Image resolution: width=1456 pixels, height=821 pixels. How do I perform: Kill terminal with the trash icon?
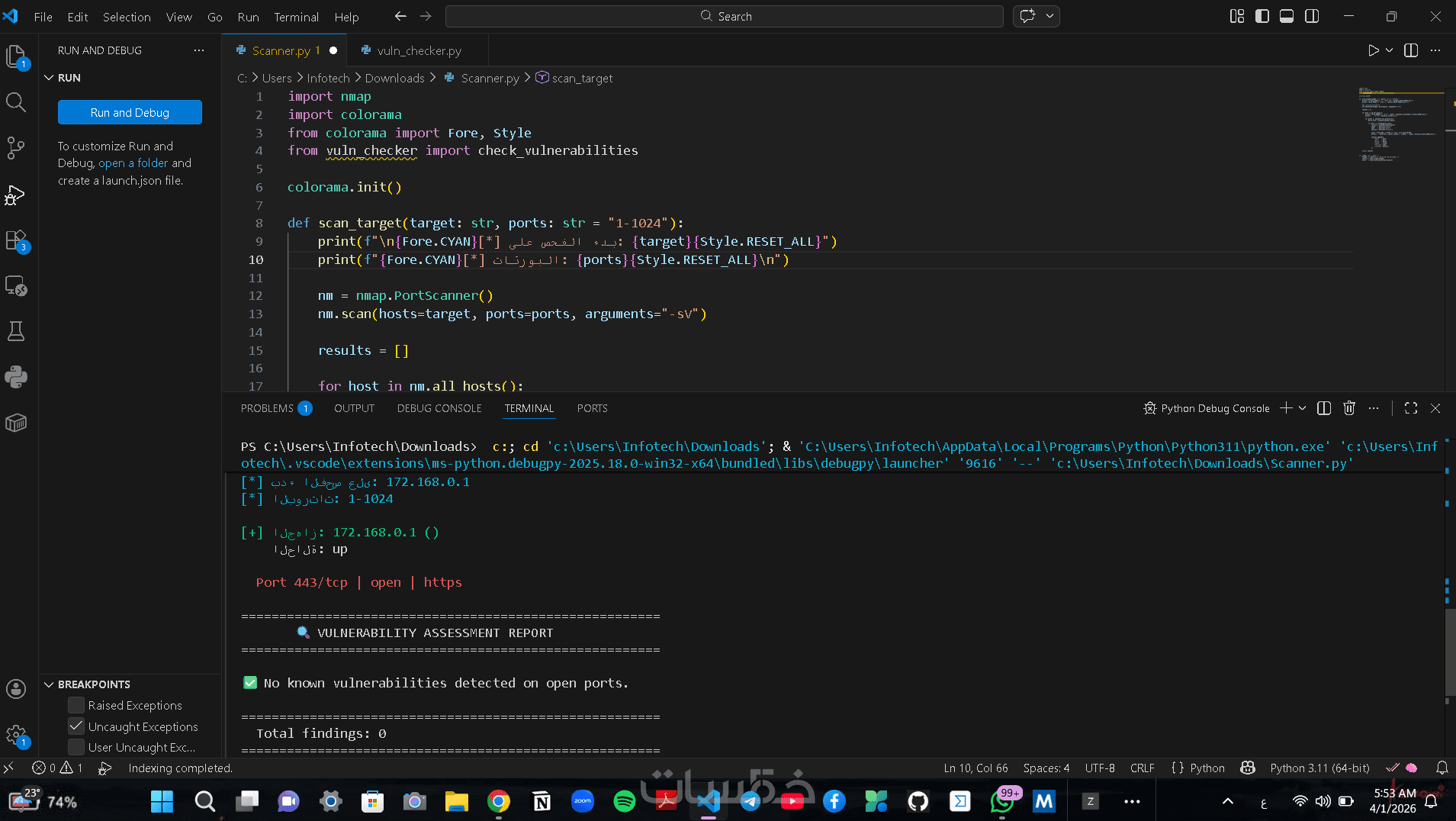tap(1348, 408)
